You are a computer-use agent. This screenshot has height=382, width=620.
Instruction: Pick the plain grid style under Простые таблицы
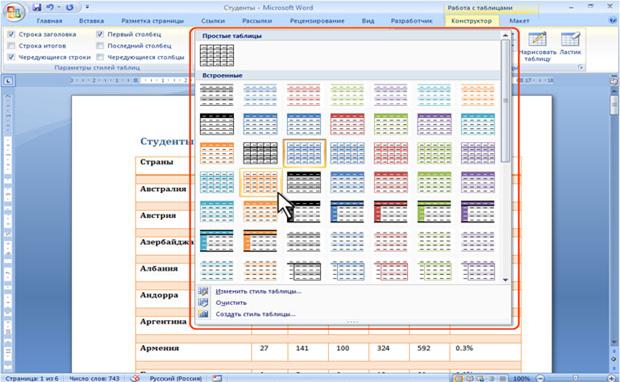pos(217,55)
